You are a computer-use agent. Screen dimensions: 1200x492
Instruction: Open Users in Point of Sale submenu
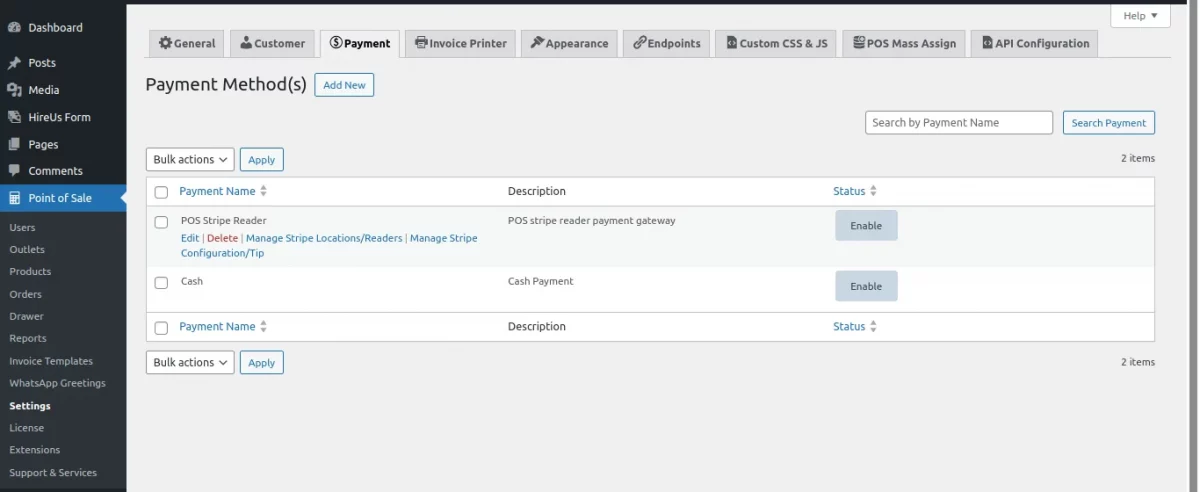pyautogui.click(x=22, y=227)
